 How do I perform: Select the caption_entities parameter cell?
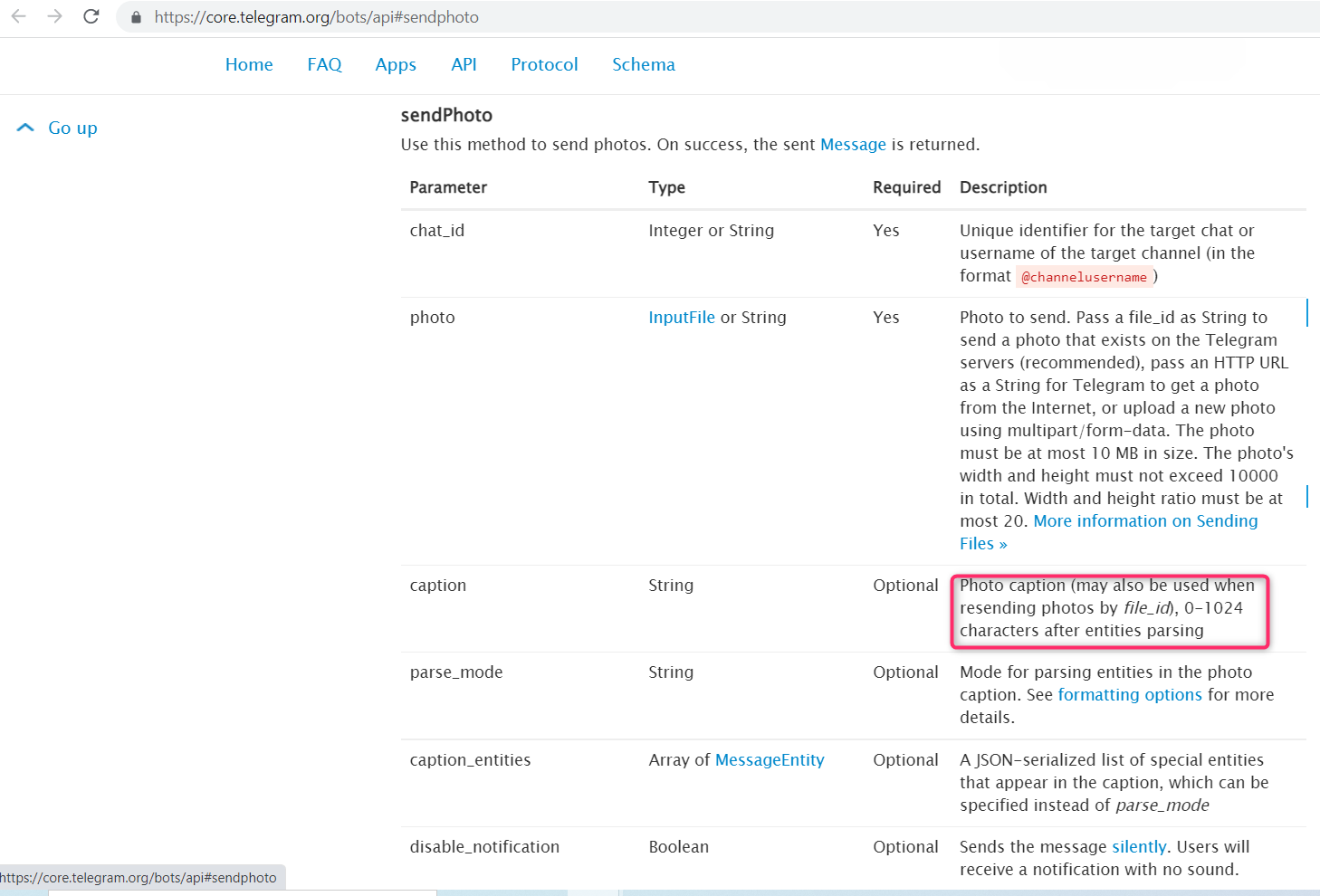click(x=470, y=759)
